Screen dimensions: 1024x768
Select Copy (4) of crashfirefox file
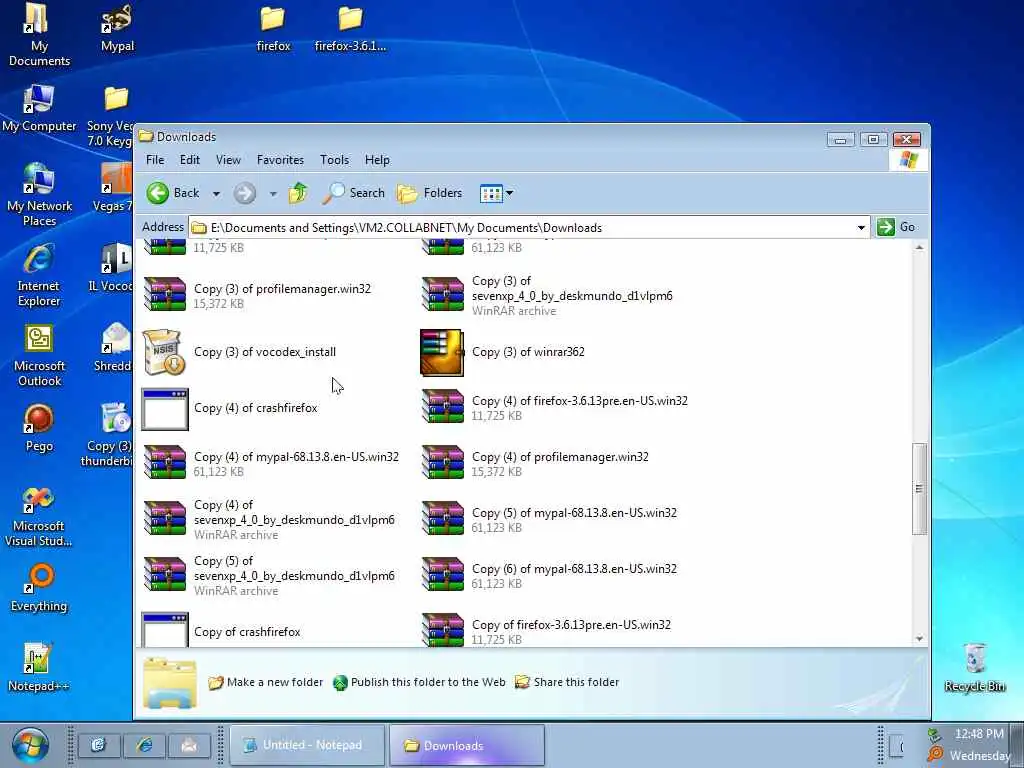[x=230, y=408]
